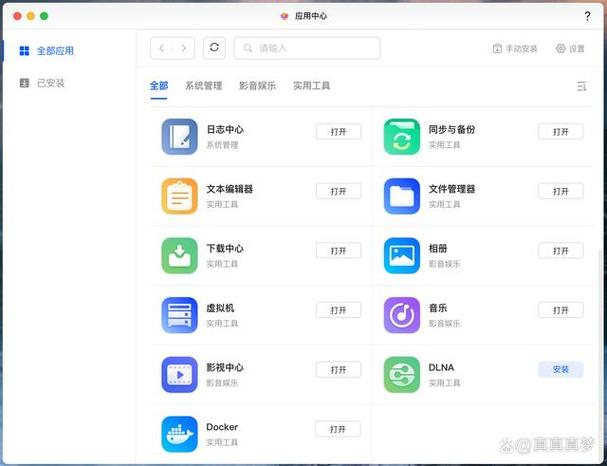The image size is (607, 466).
Task: Click the 文本编辑器 app name
Action: pos(230,189)
